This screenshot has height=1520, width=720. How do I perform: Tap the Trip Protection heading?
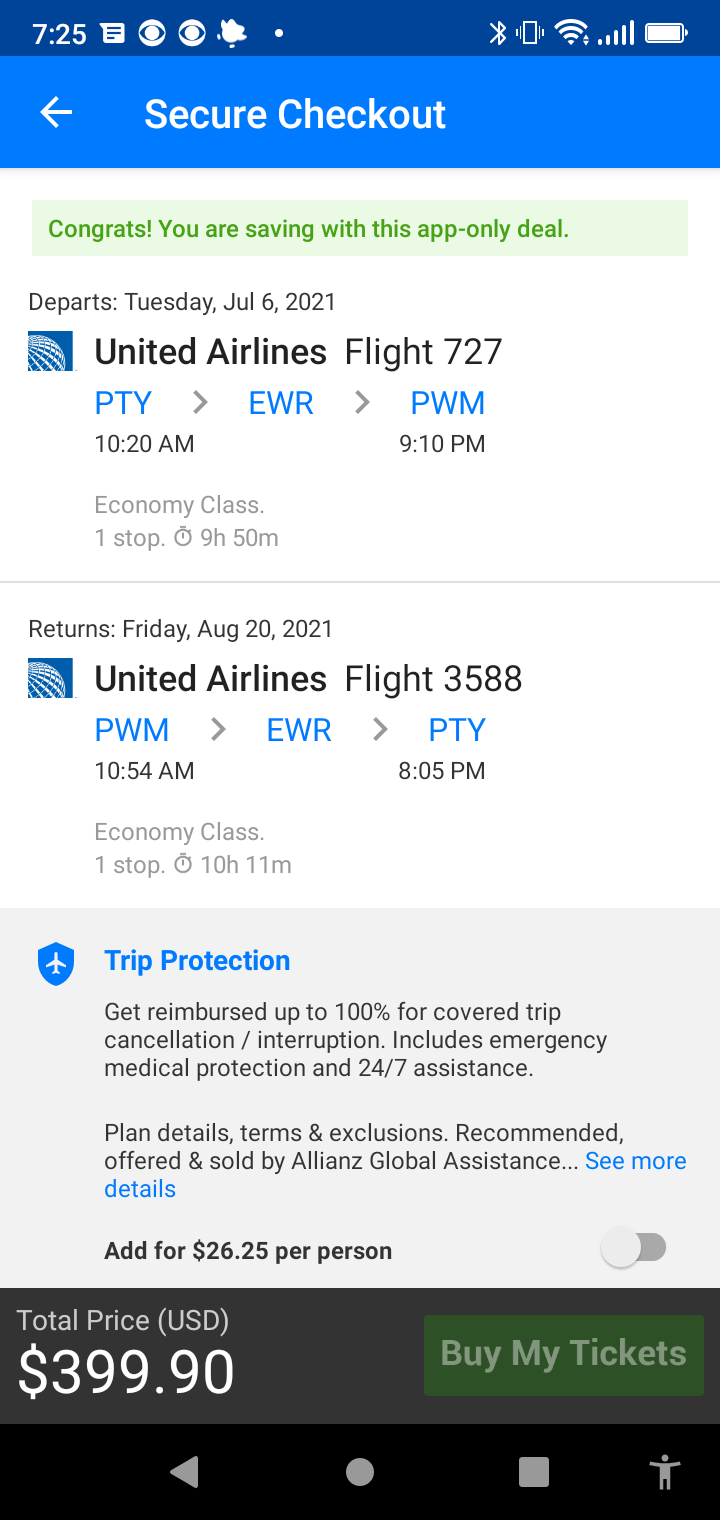tap(197, 961)
